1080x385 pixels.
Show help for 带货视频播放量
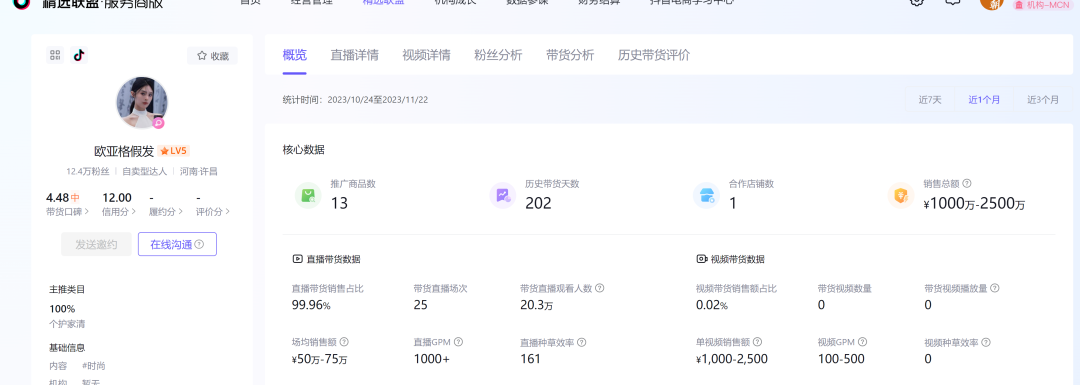coord(995,289)
